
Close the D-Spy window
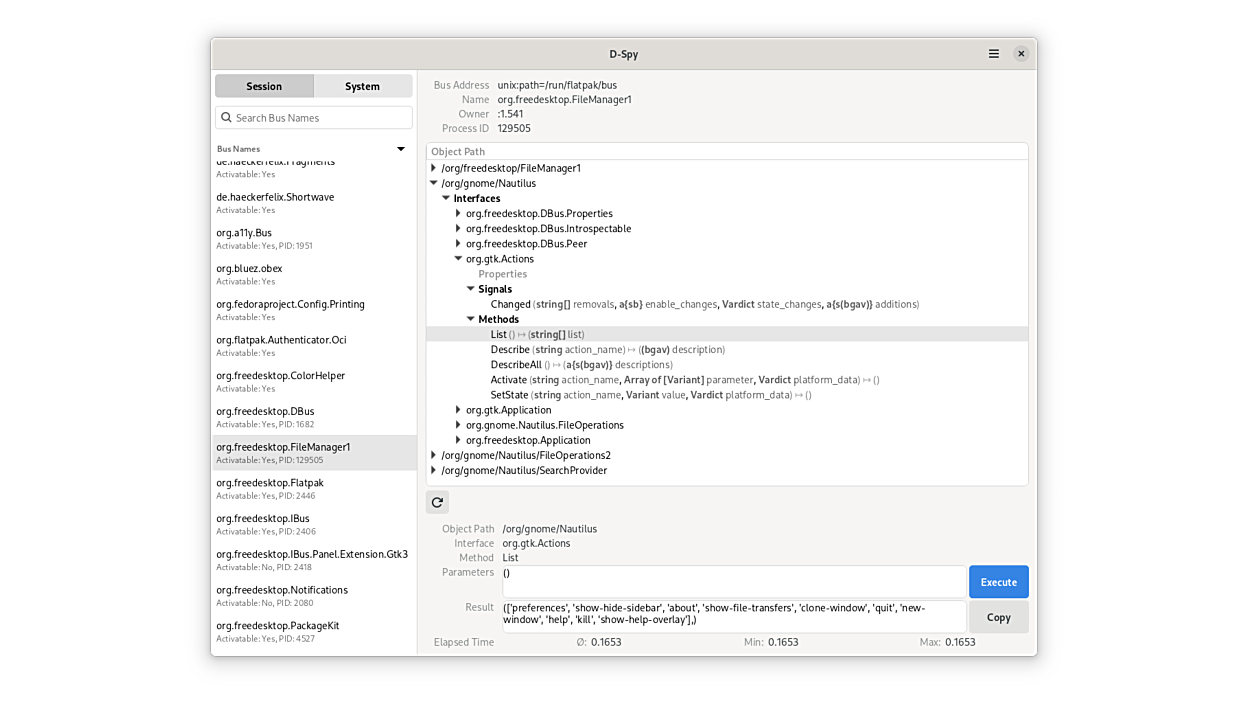click(1020, 54)
